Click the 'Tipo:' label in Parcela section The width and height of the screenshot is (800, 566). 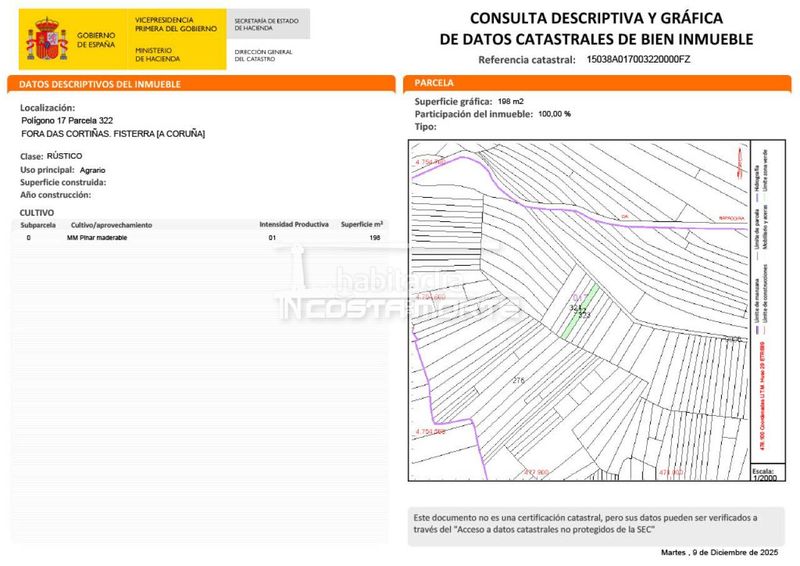pos(426,127)
